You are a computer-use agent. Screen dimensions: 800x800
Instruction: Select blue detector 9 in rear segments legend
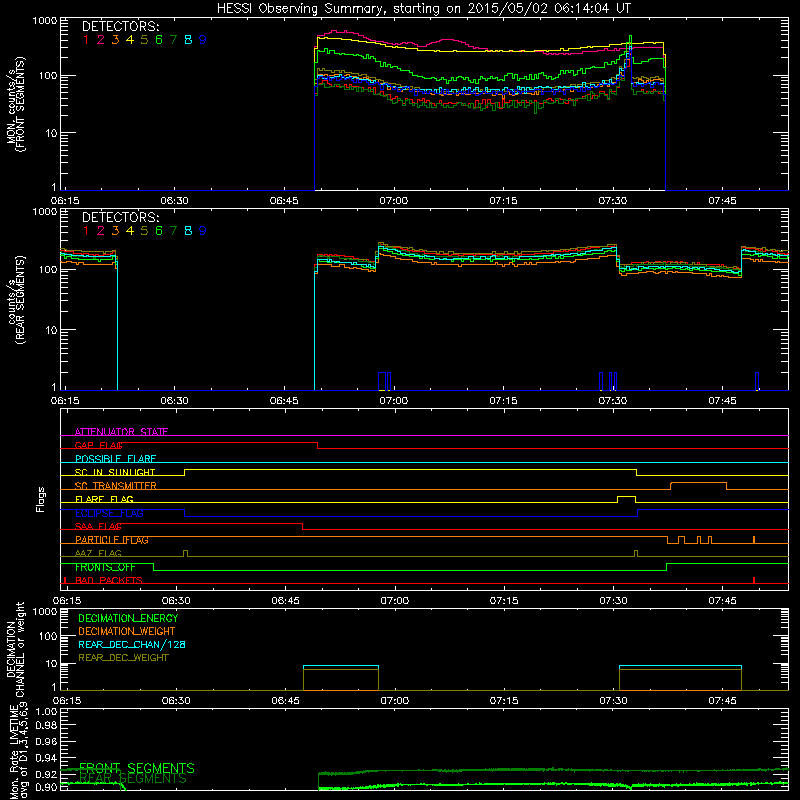[x=203, y=231]
